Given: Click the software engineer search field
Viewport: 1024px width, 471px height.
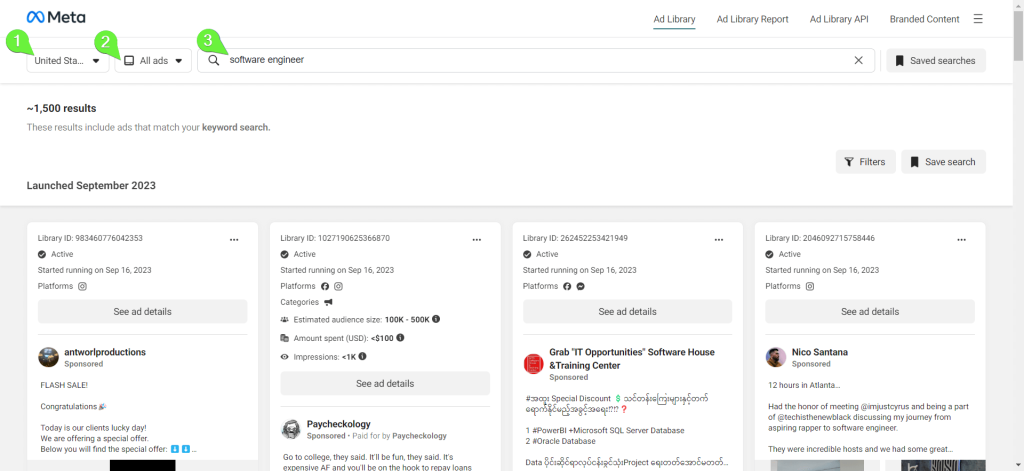Looking at the screenshot, I should 536,60.
